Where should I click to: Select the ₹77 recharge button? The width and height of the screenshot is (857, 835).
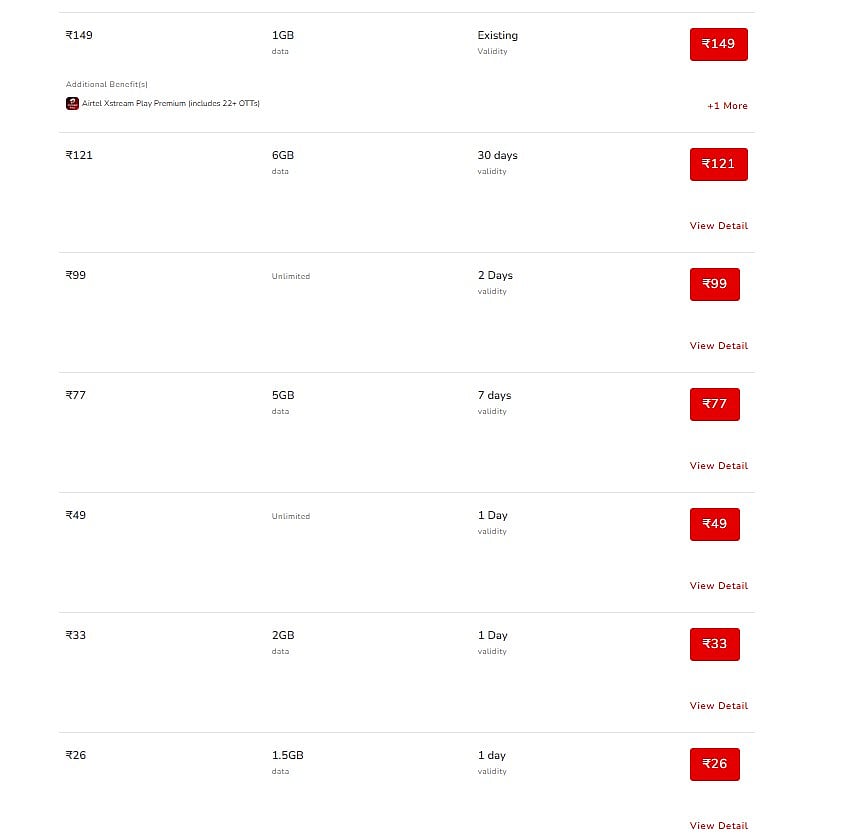coord(714,404)
